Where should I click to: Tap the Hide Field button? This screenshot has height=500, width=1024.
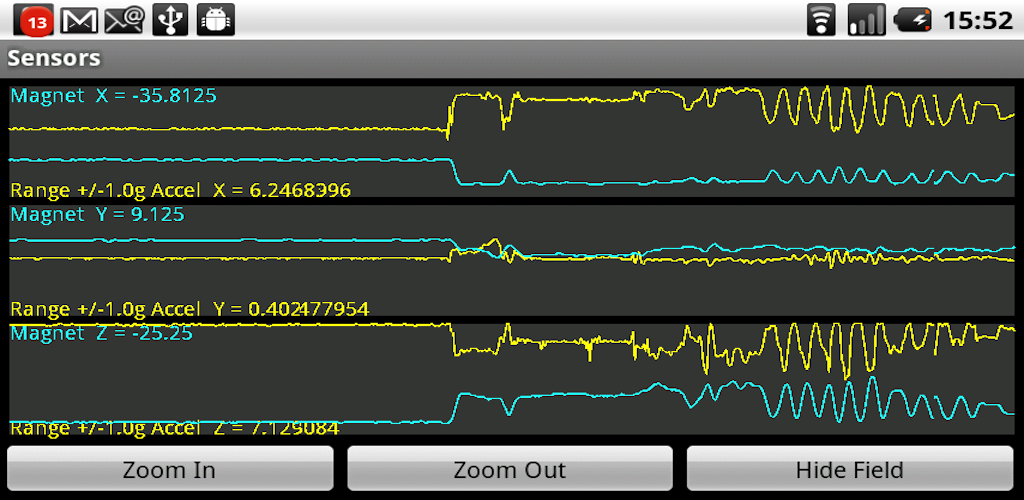point(850,469)
